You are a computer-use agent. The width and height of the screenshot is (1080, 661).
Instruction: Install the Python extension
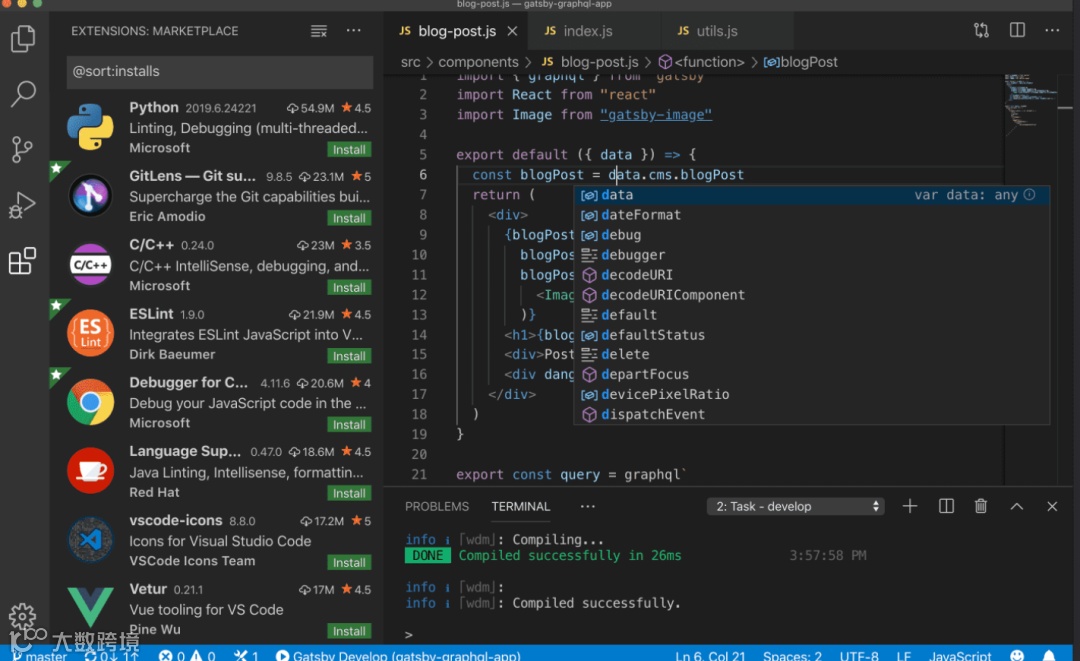(x=349, y=149)
